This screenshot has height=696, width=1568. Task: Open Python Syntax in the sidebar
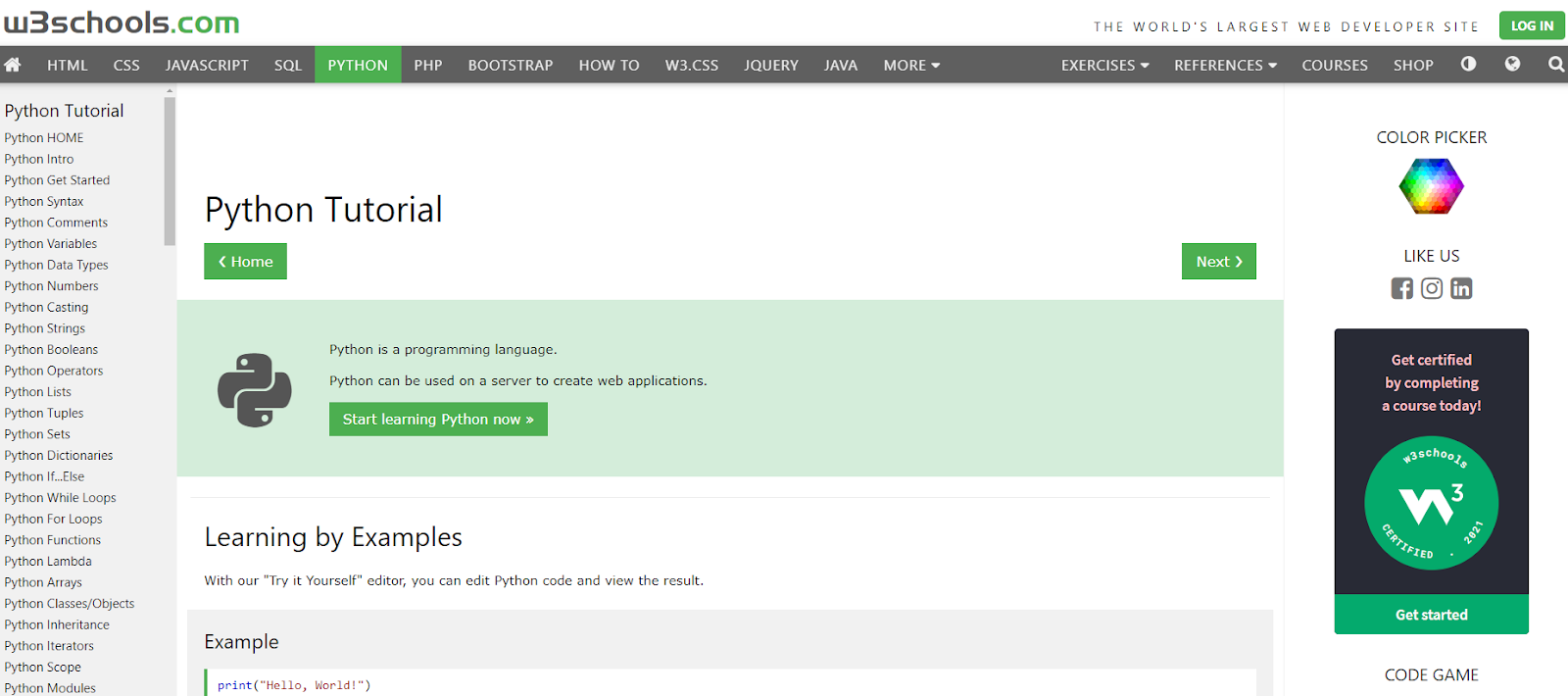[x=44, y=202]
